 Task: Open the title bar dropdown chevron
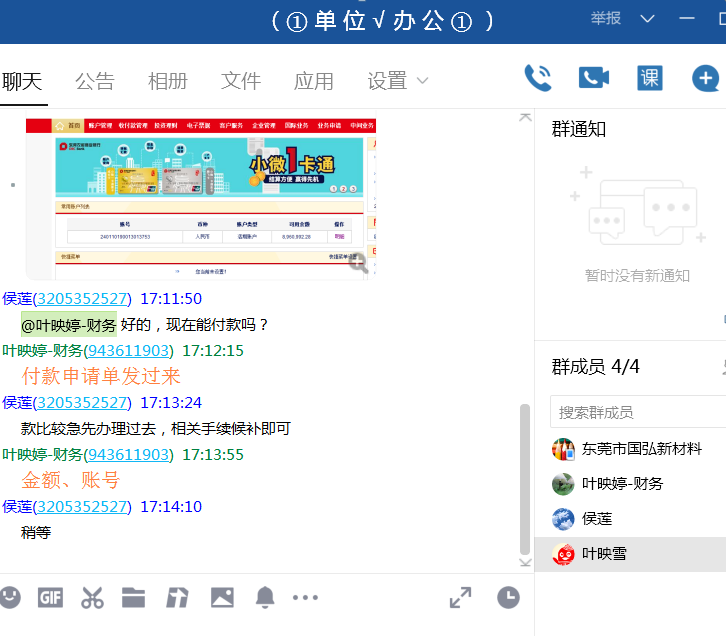click(647, 19)
